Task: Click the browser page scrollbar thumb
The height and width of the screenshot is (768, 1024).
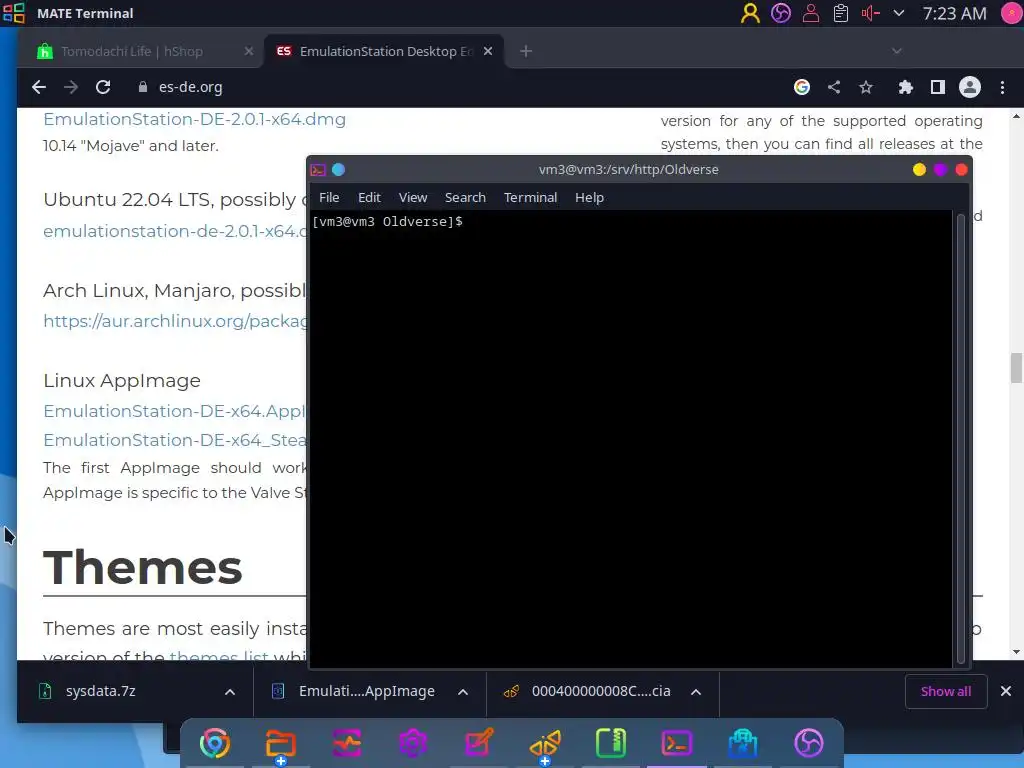Action: tap(1016, 368)
